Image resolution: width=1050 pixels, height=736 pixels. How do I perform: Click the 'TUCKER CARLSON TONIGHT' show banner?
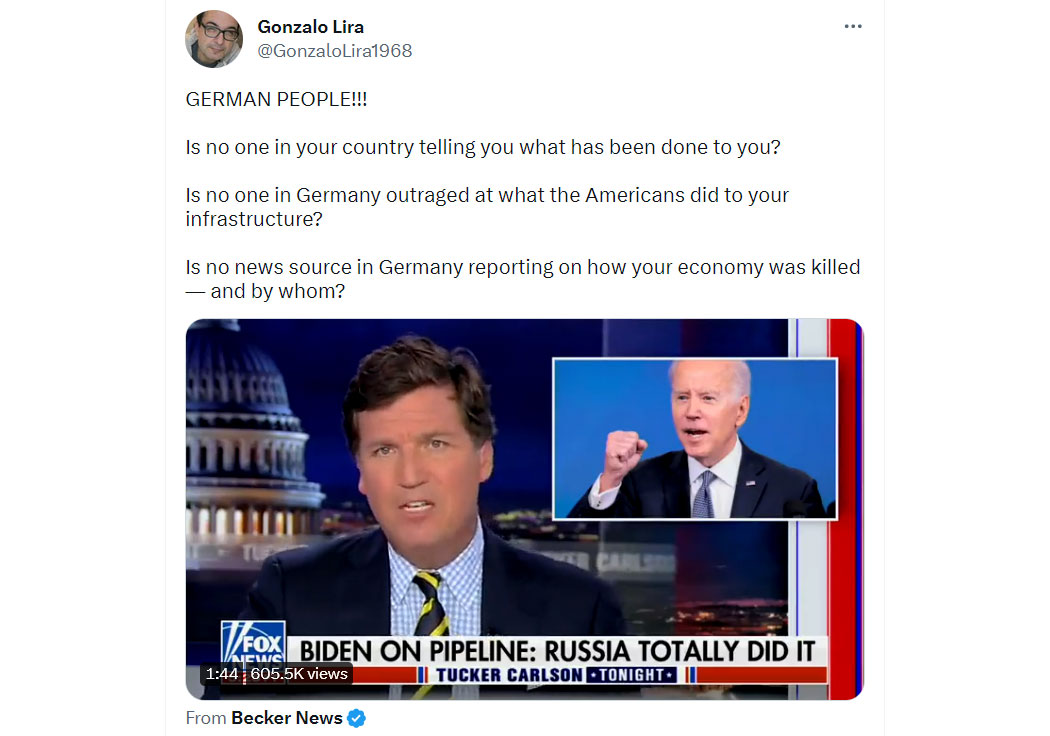pyautogui.click(x=556, y=675)
